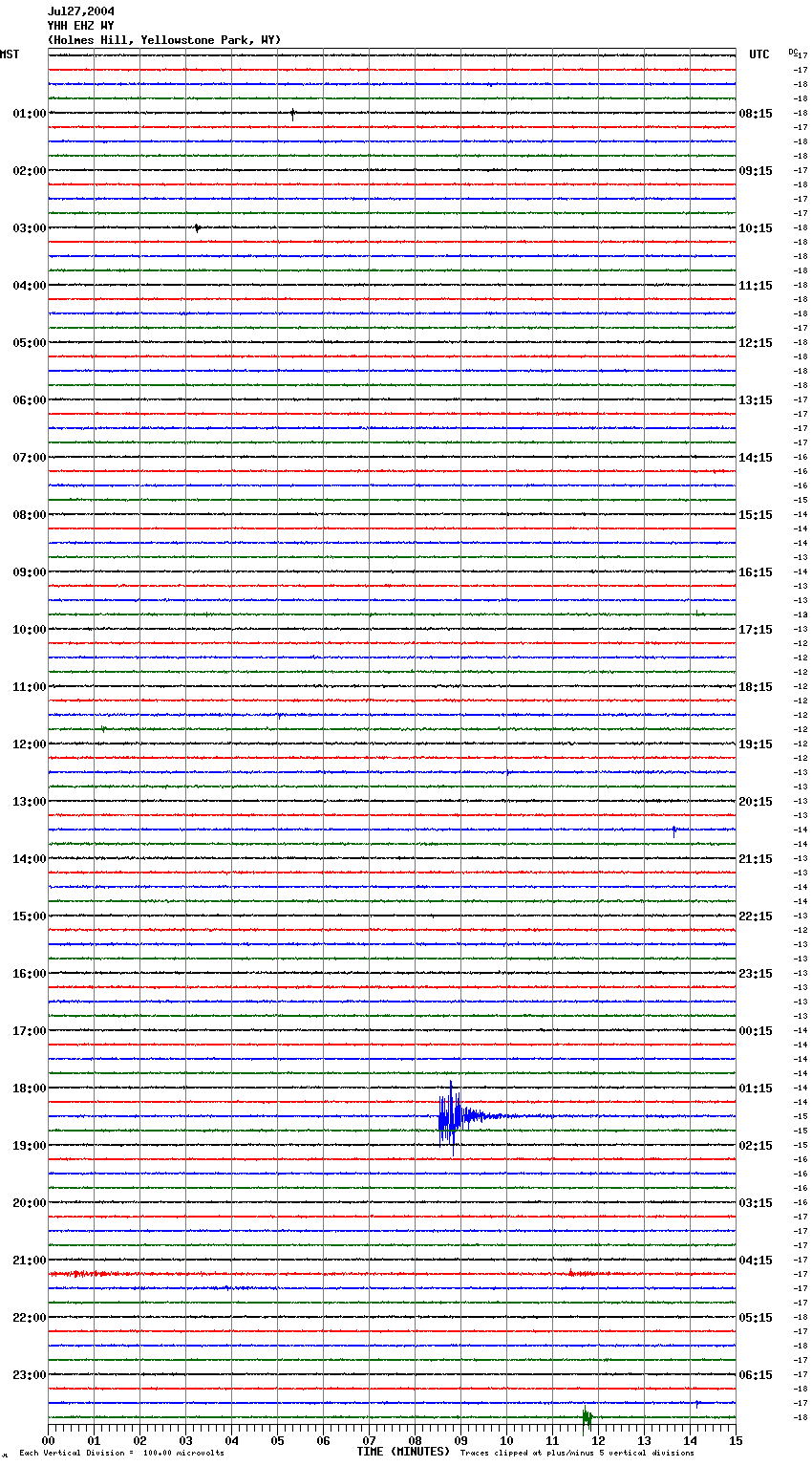Select the 21:00 MST row label
The image size is (812, 1466).
(x=30, y=1261)
